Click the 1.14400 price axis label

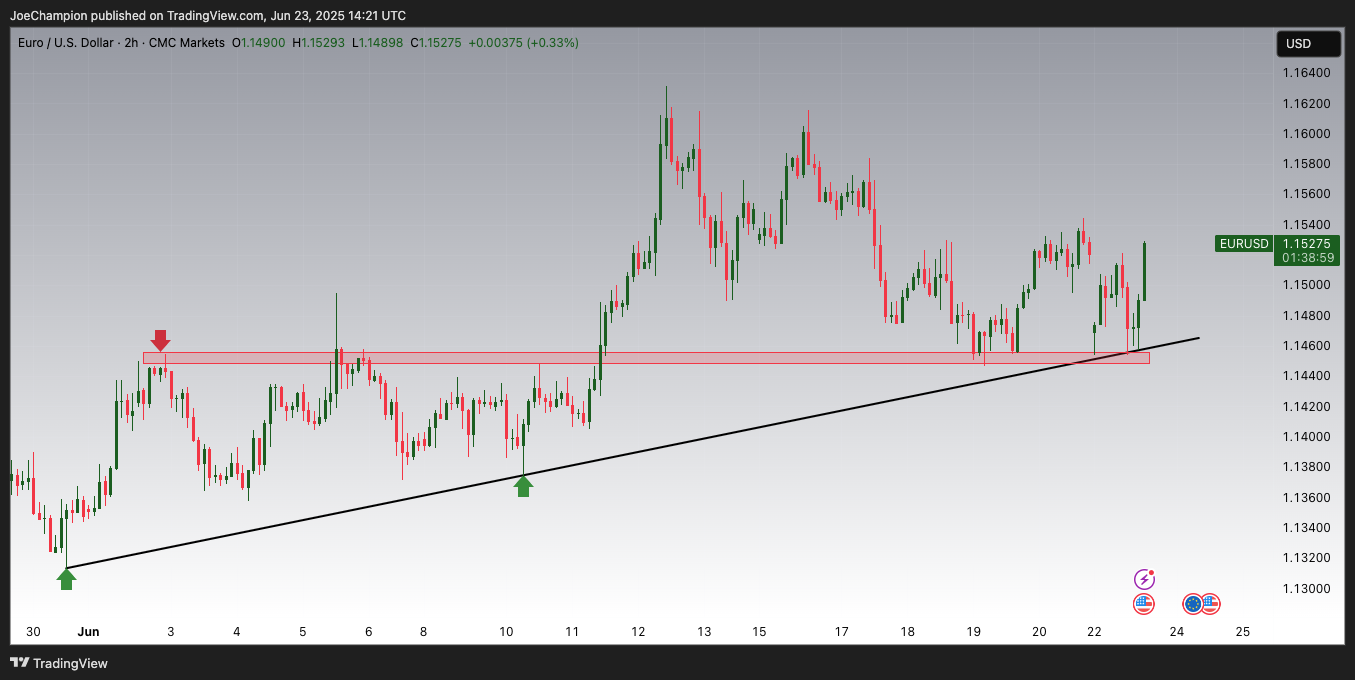point(1306,375)
